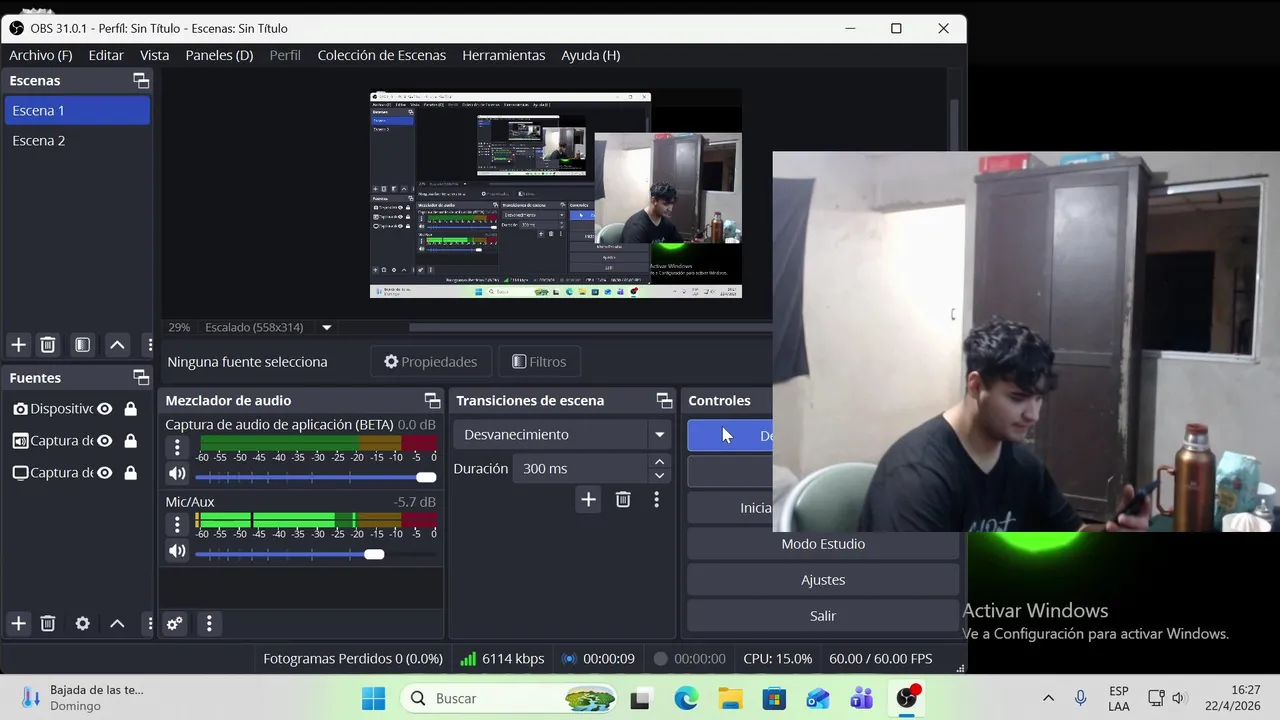The width and height of the screenshot is (1280, 720).
Task: Increase transition duration with up arrow
Action: [x=659, y=462]
